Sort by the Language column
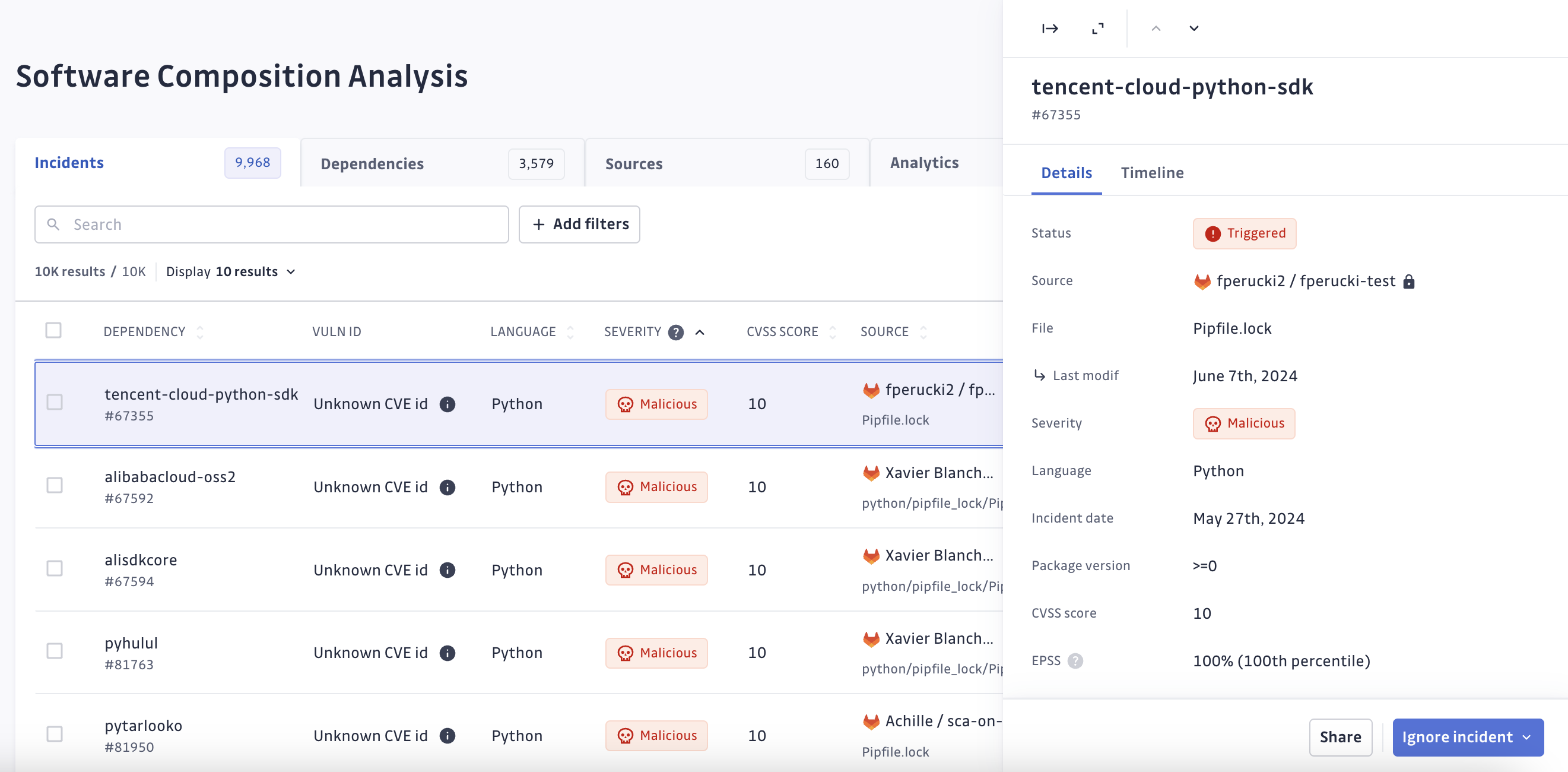This screenshot has height=772, width=1568. [x=570, y=332]
